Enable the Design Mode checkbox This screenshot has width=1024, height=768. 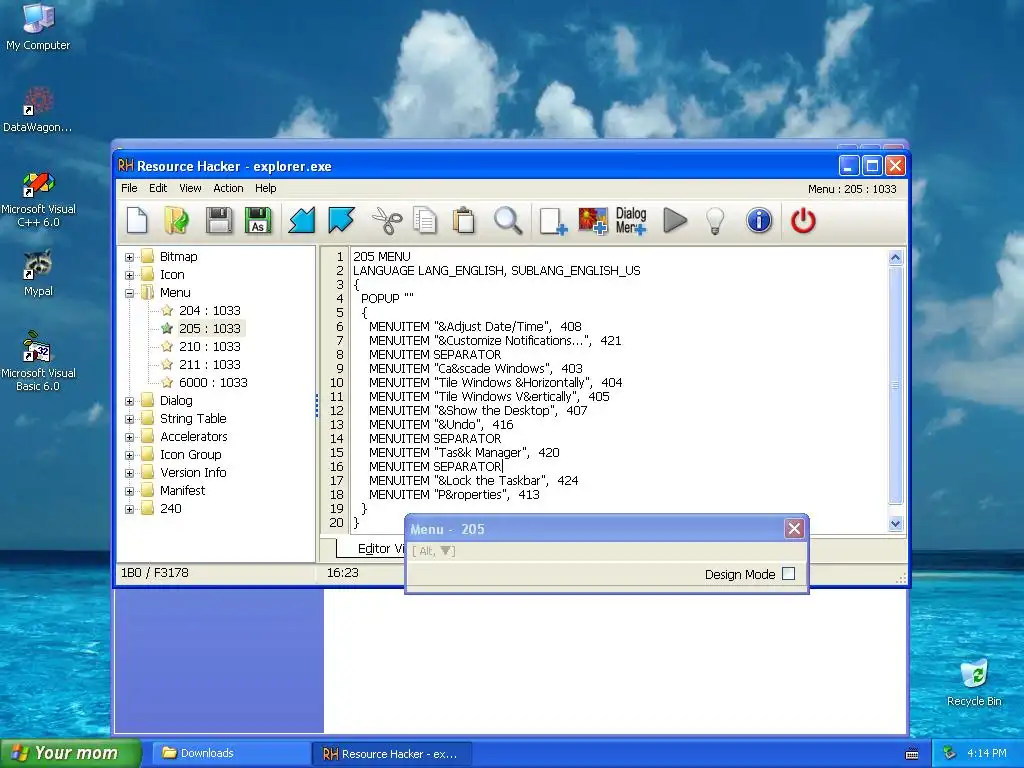(788, 574)
